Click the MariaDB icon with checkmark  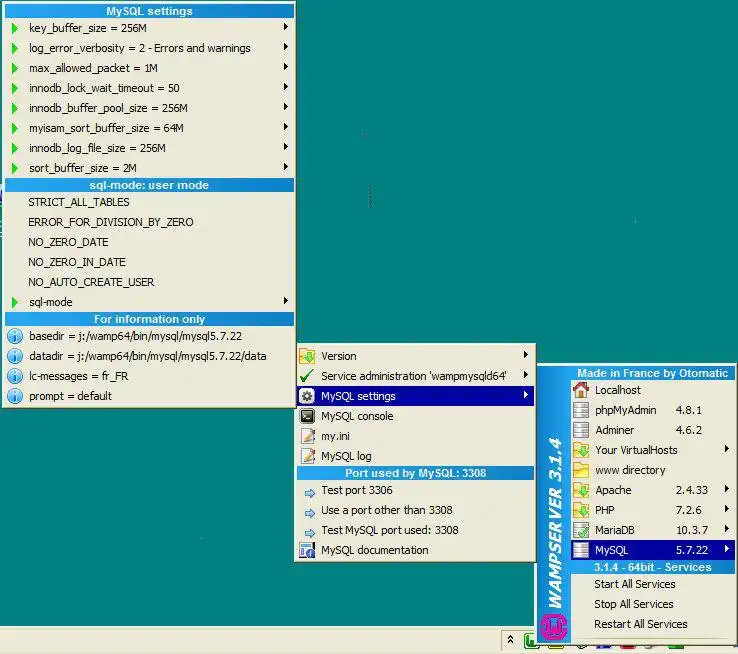click(x=581, y=530)
